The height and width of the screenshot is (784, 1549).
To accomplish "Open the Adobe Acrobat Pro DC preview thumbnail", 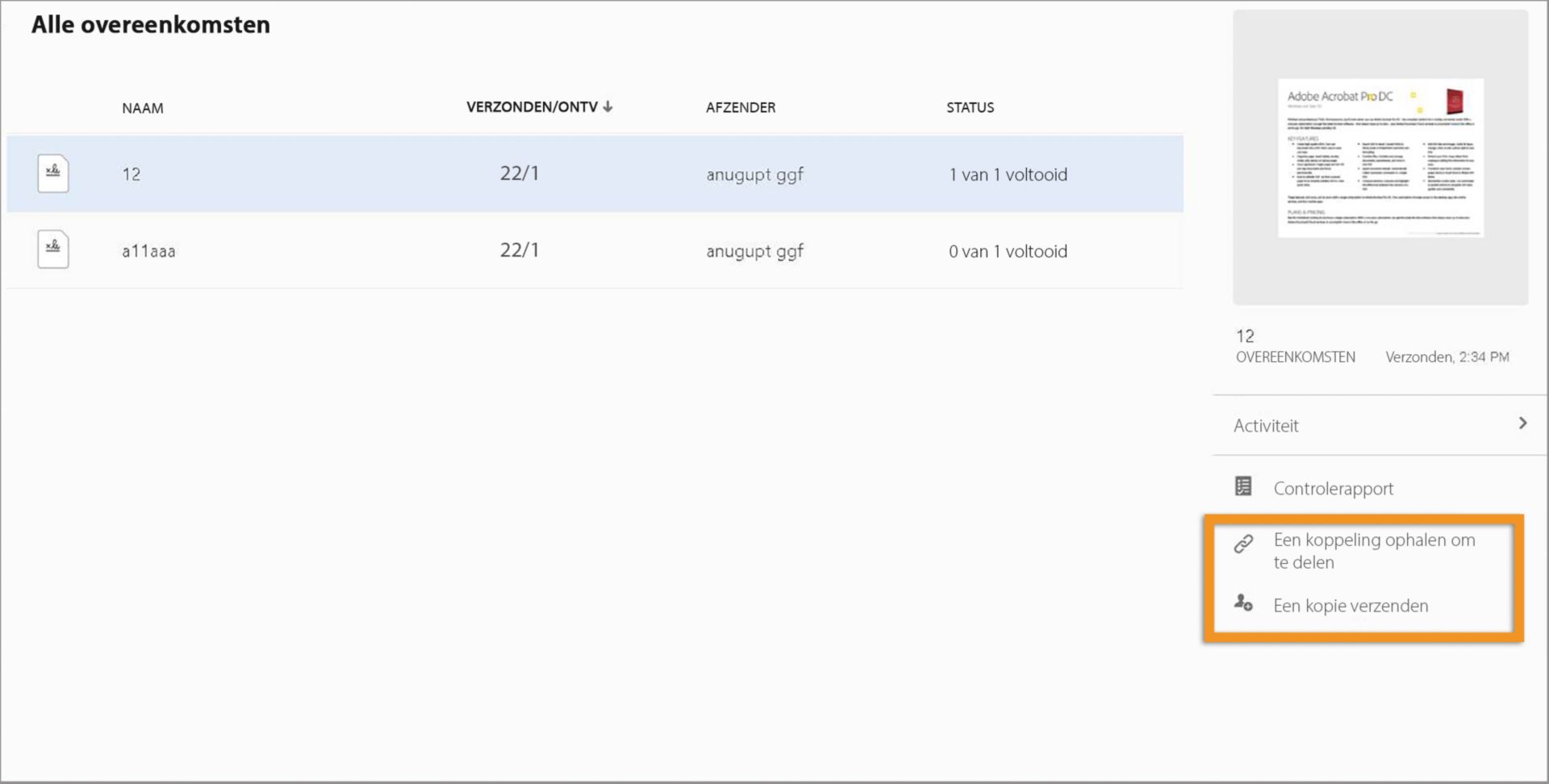I will 1380,158.
